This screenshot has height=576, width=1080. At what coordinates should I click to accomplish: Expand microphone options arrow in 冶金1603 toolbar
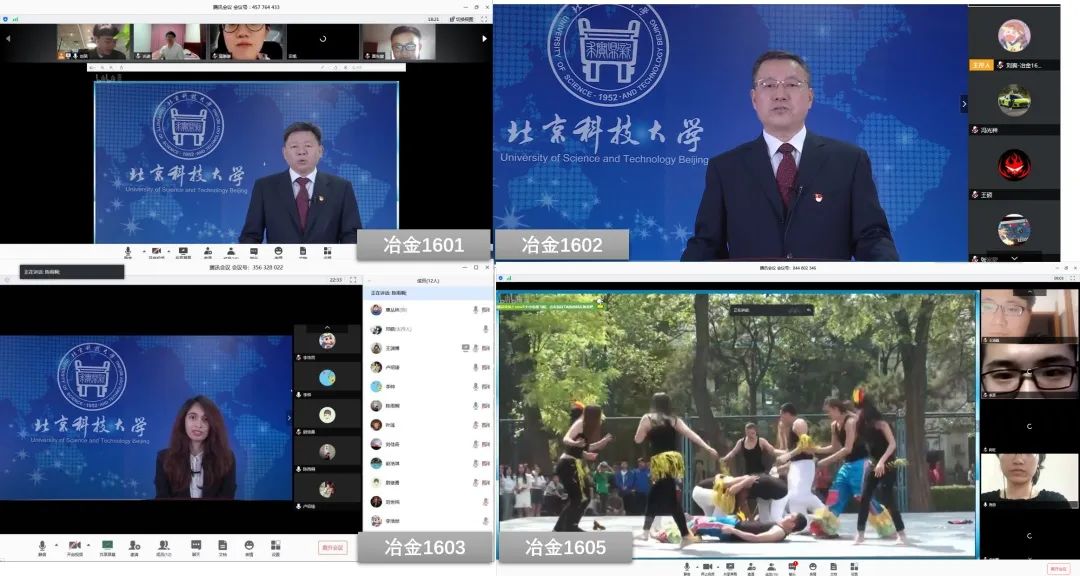(x=55, y=545)
